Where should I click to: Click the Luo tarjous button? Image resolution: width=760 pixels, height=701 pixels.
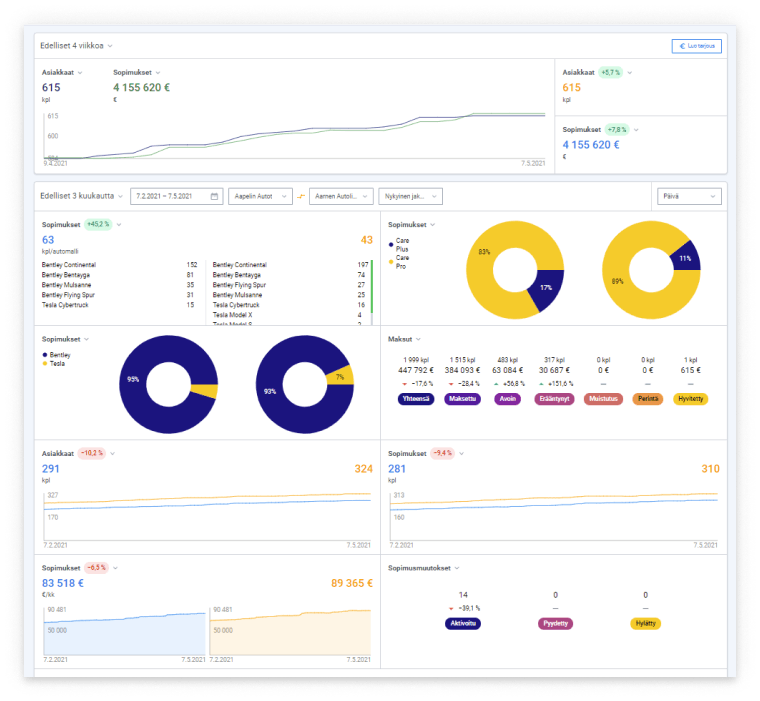pos(696,46)
